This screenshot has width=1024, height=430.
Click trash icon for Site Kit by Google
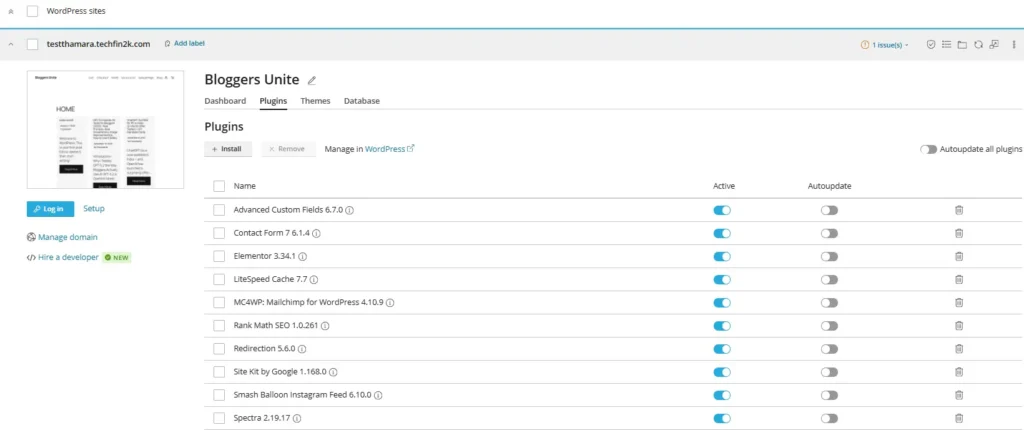[x=959, y=372]
